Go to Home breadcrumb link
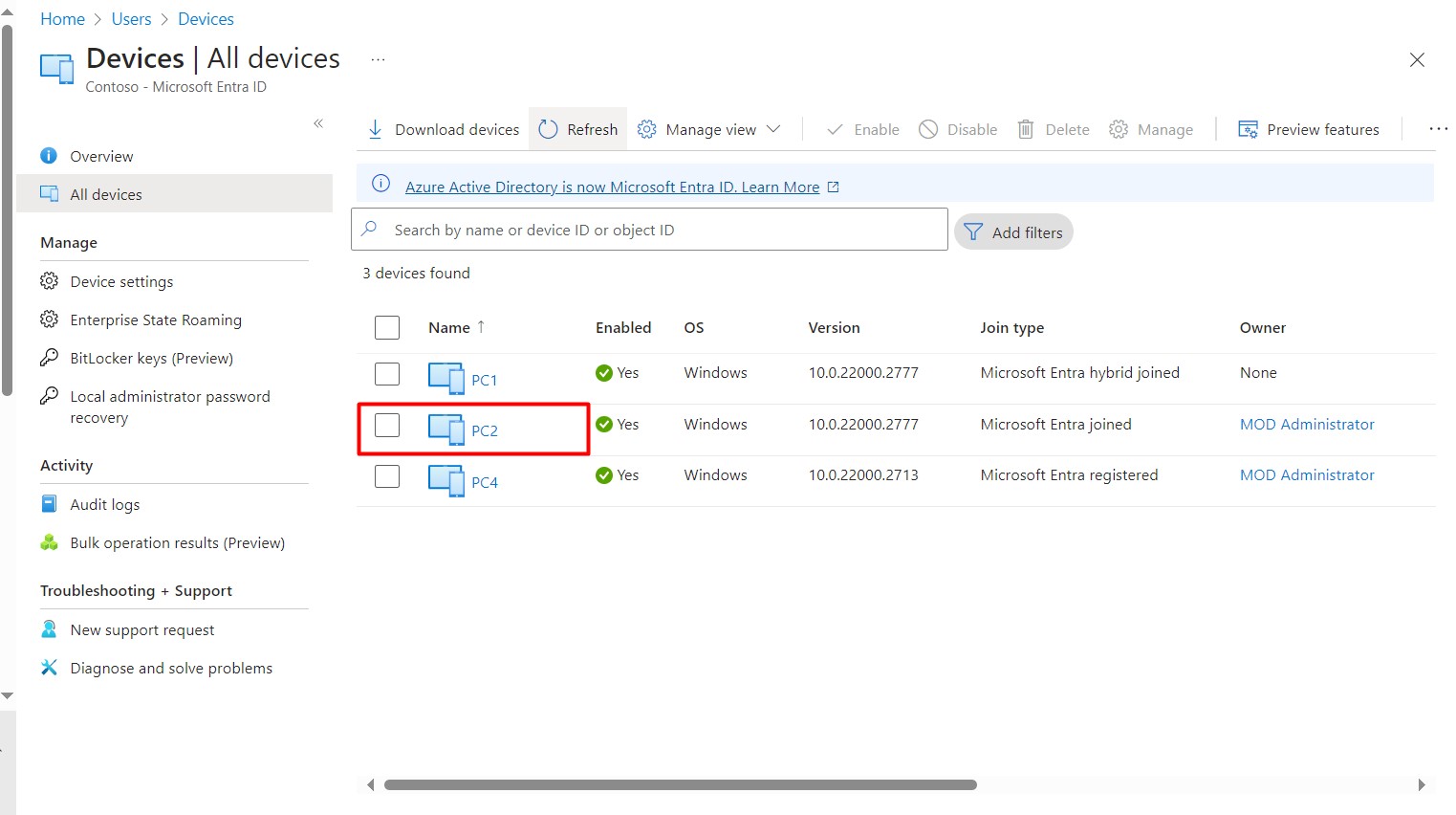The width and height of the screenshot is (1456, 815). pyautogui.click(x=62, y=19)
